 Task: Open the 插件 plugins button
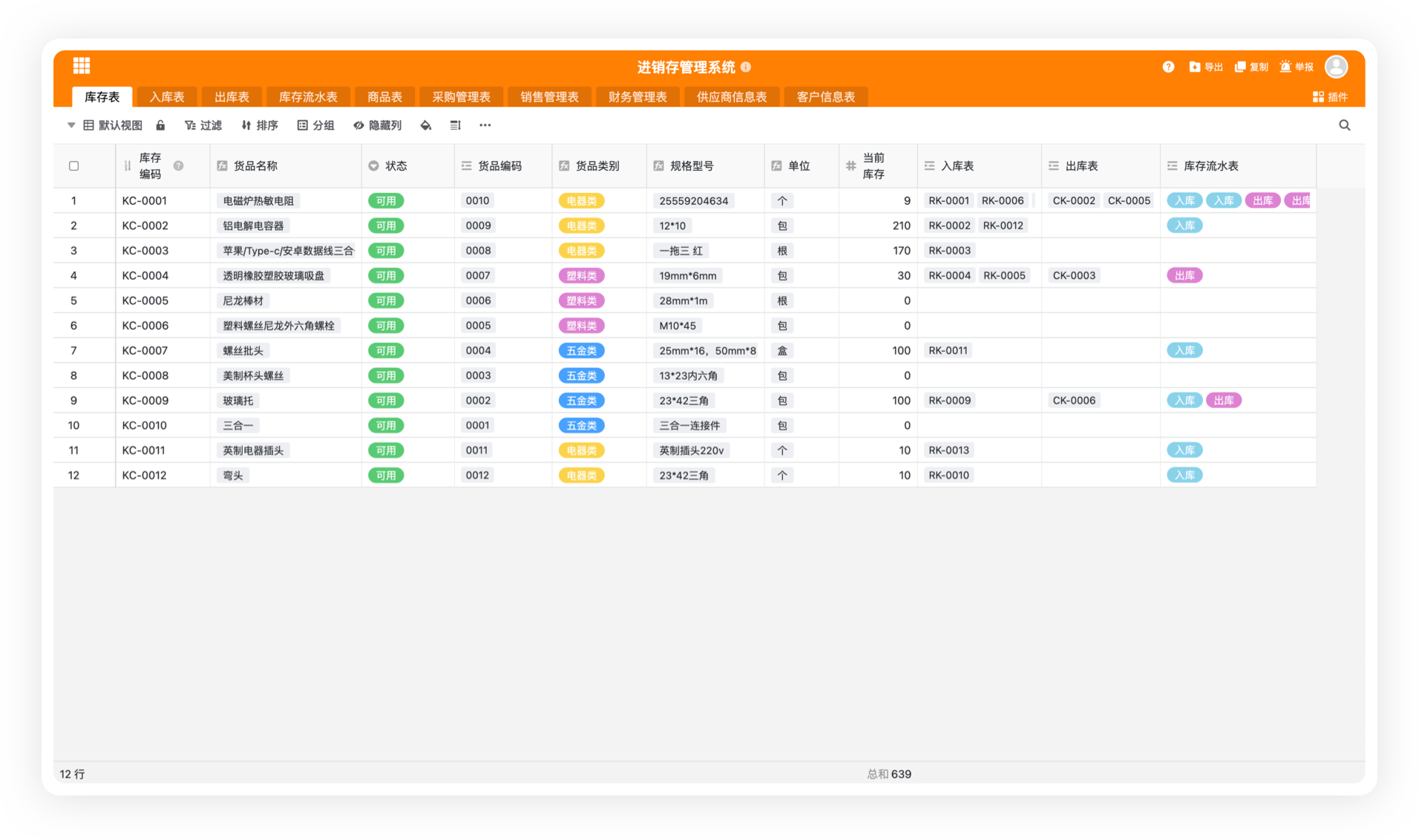click(1330, 97)
